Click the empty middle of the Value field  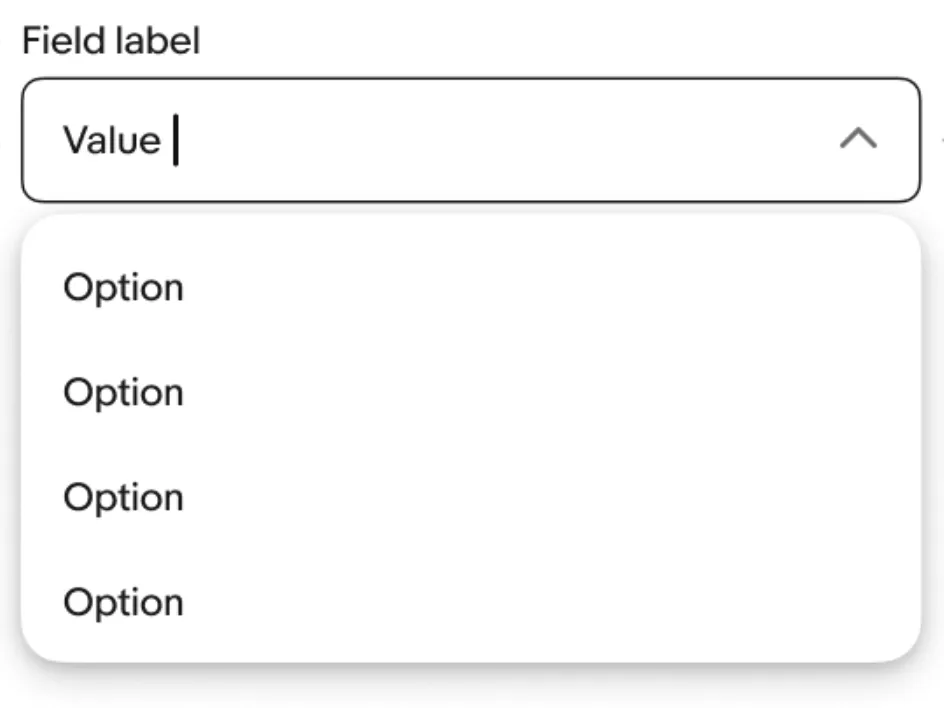click(500, 140)
